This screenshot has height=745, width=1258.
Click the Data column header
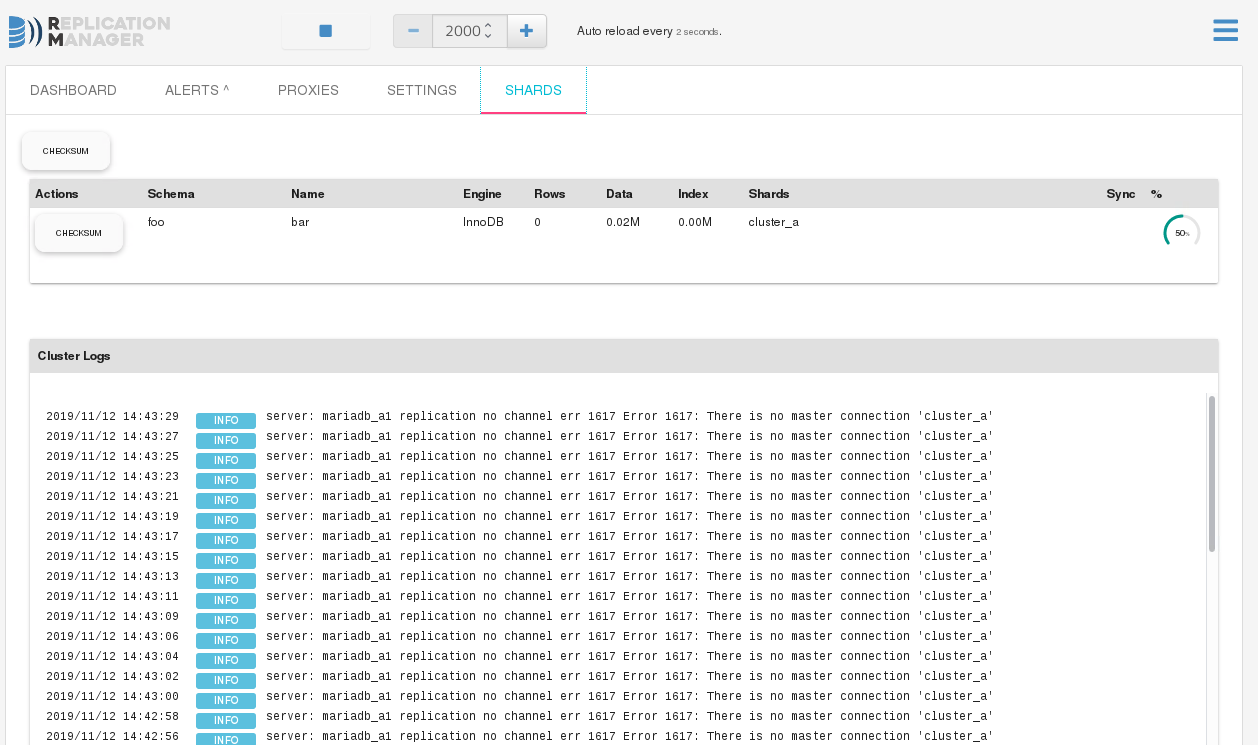619,194
